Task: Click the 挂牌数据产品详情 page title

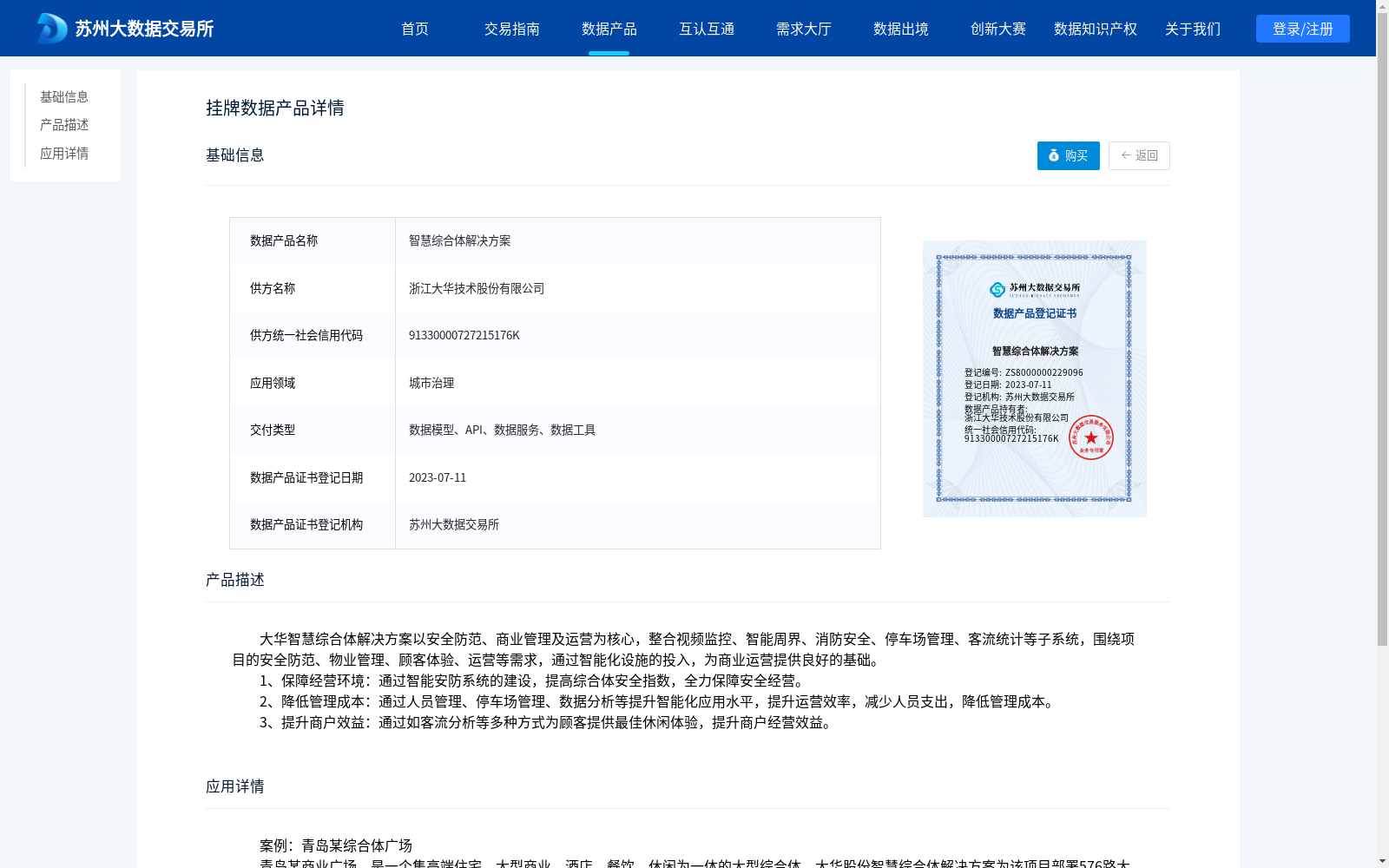Action: (275, 108)
